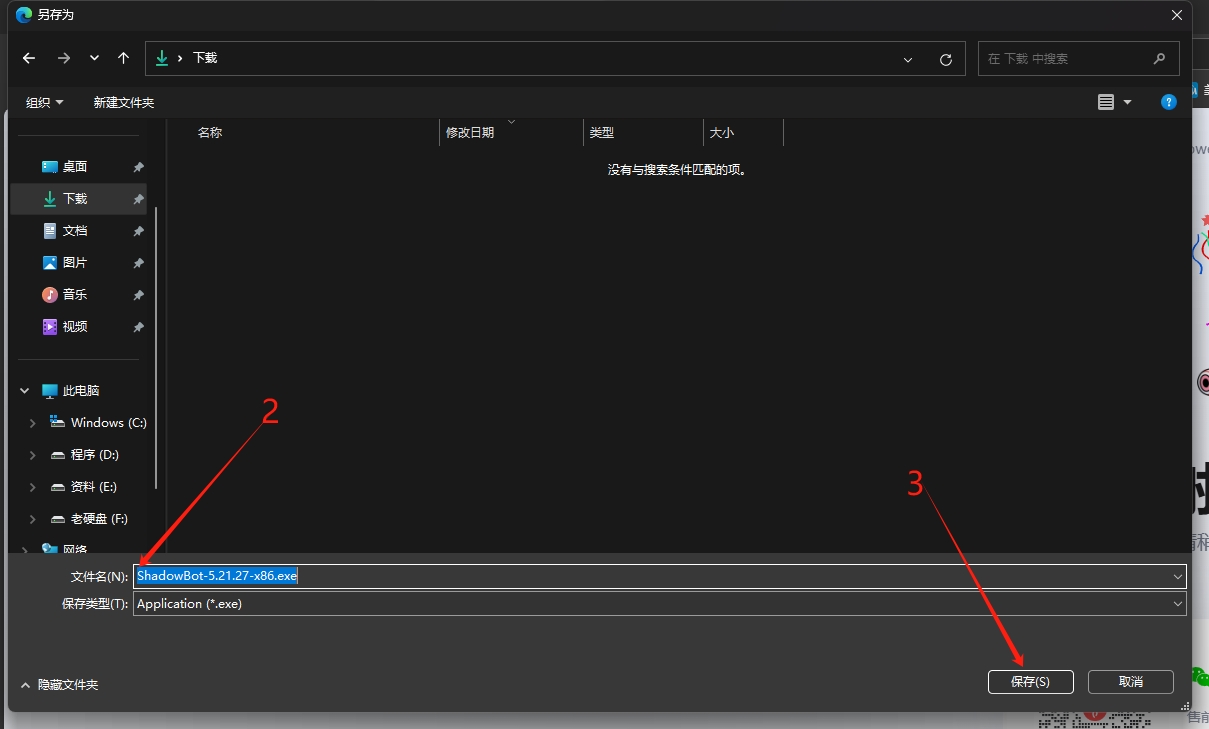Click the search magnifier icon
Viewport: 1209px width, 729px height.
click(1160, 59)
